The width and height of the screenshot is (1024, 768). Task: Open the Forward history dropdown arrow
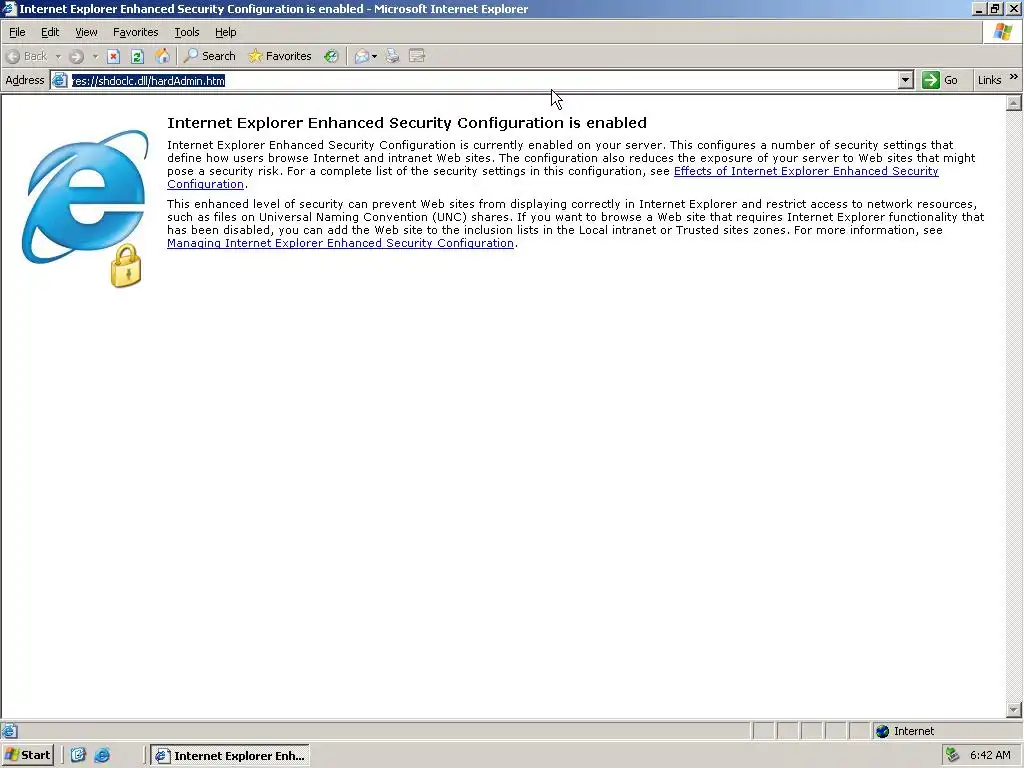(95, 56)
